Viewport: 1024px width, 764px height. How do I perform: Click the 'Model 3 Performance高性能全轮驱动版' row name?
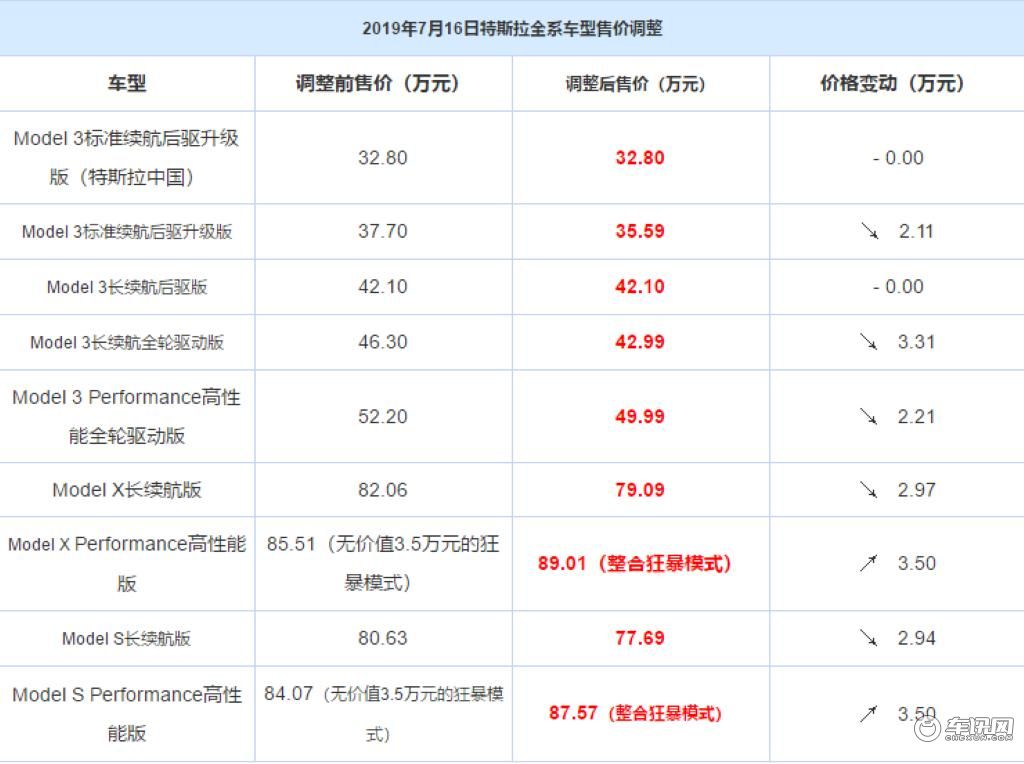[127, 417]
